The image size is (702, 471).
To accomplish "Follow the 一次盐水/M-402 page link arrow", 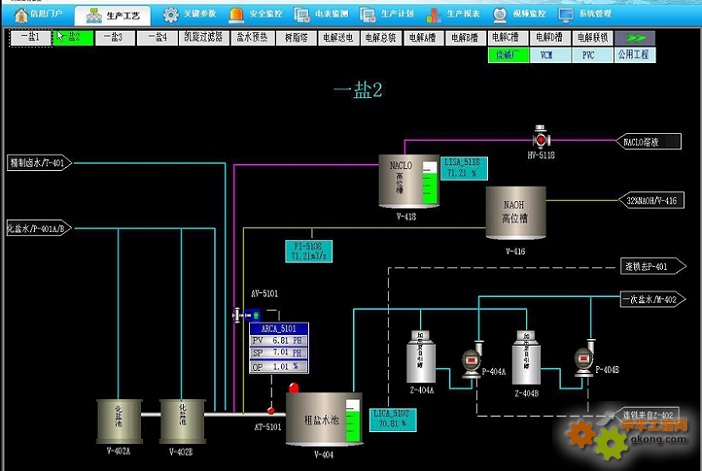I will point(650,298).
